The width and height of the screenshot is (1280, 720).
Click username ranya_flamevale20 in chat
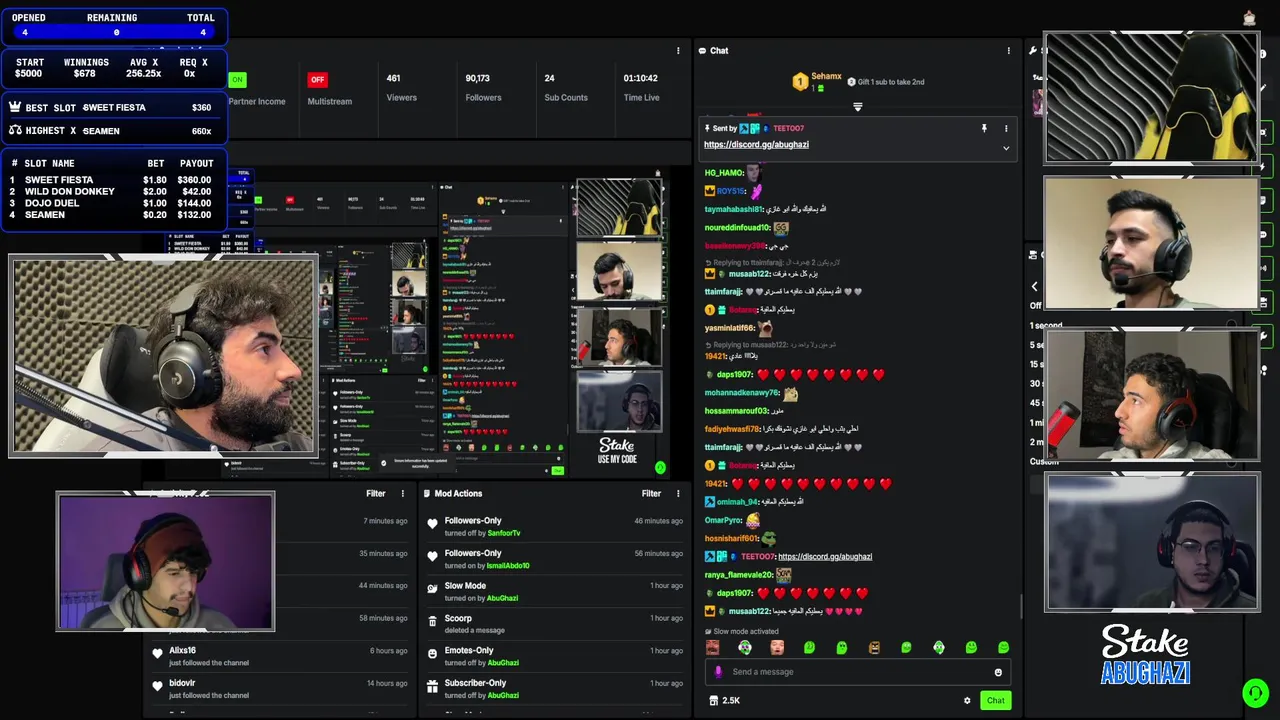[738, 575]
